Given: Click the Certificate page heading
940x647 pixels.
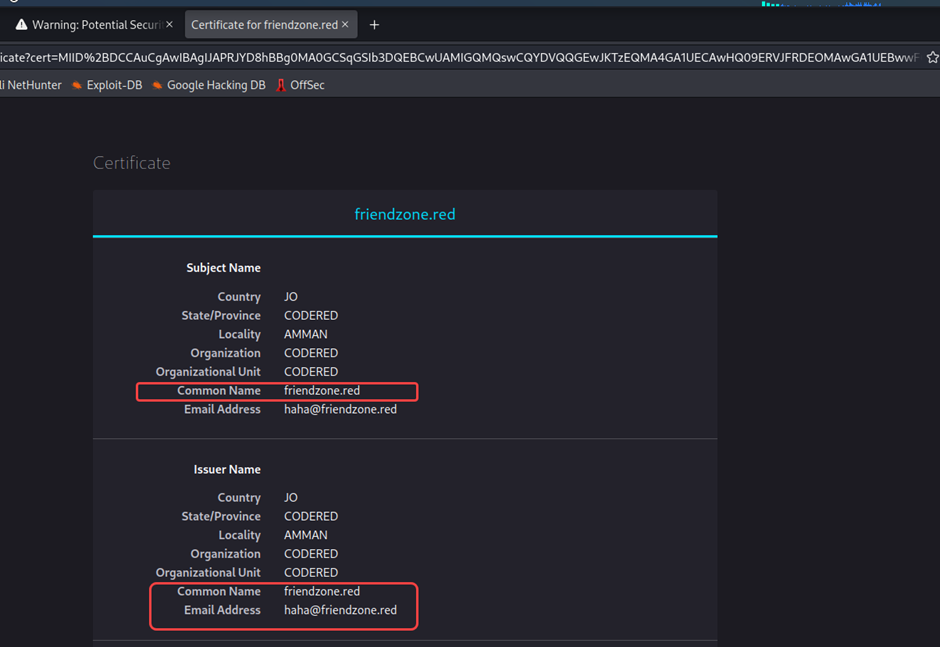Looking at the screenshot, I should pyautogui.click(x=132, y=163).
